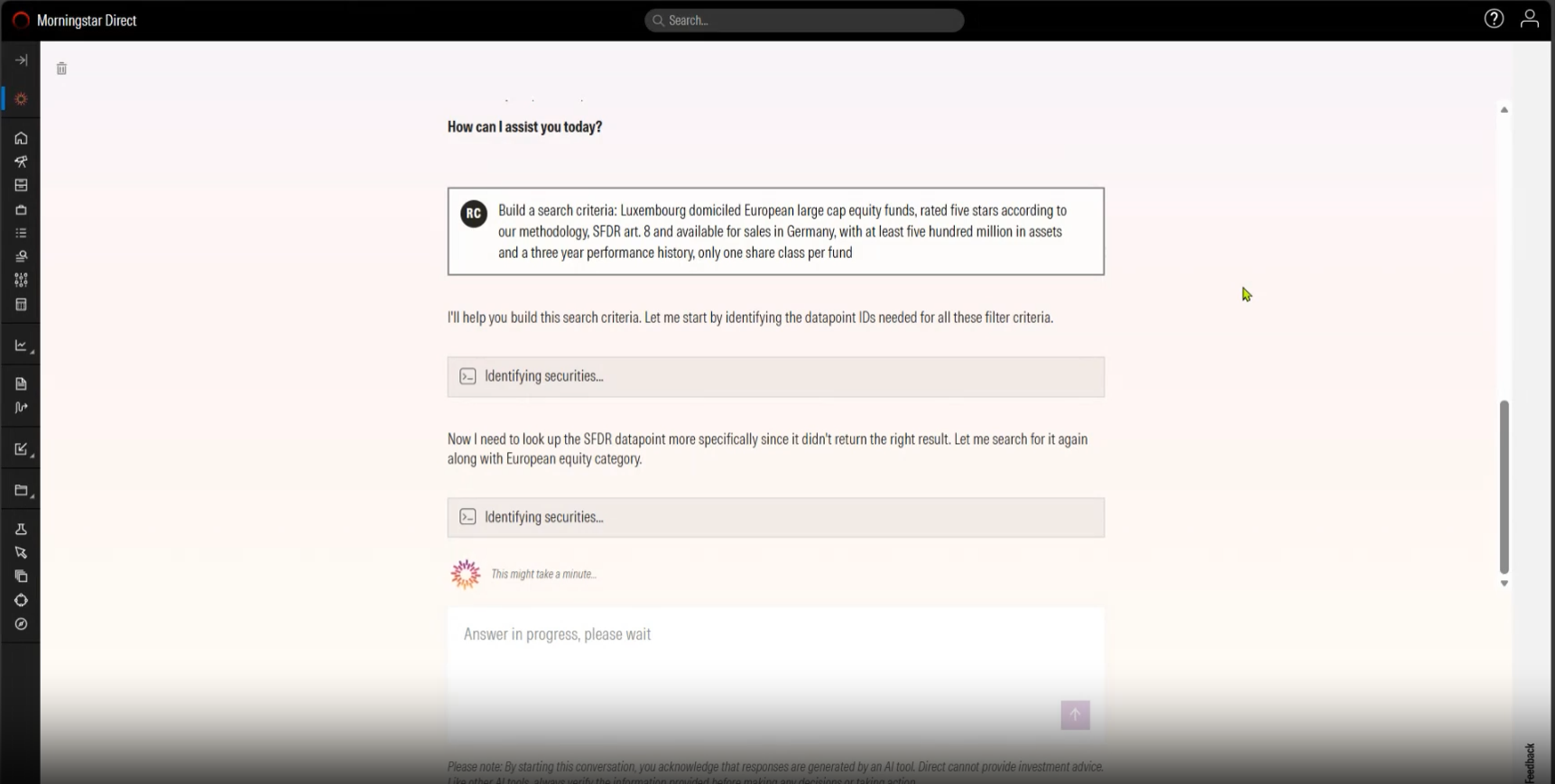Open the circular target icon in sidebar
Screen dimensions: 1555x784
tap(21, 600)
